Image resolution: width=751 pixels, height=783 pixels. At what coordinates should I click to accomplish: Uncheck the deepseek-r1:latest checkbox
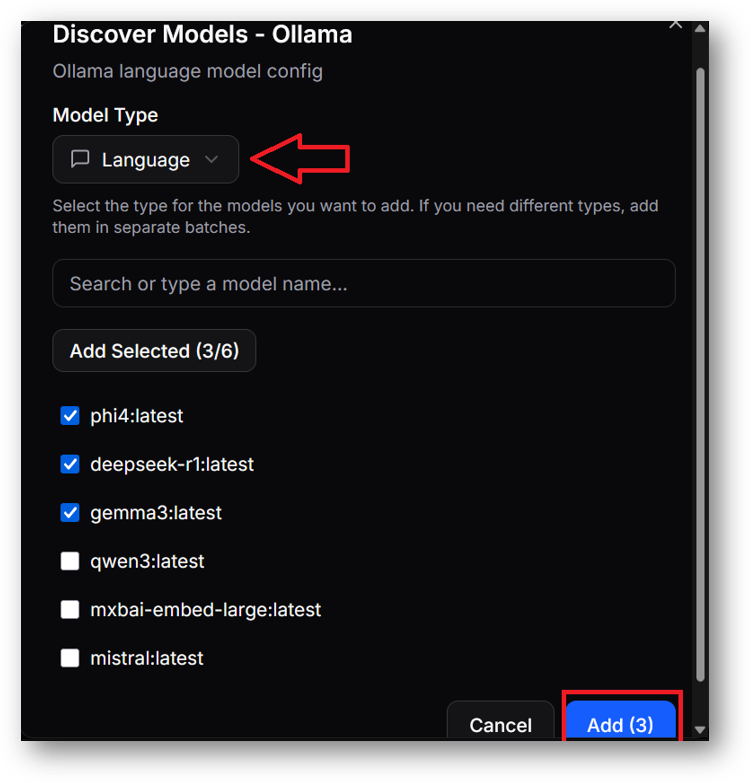70,464
